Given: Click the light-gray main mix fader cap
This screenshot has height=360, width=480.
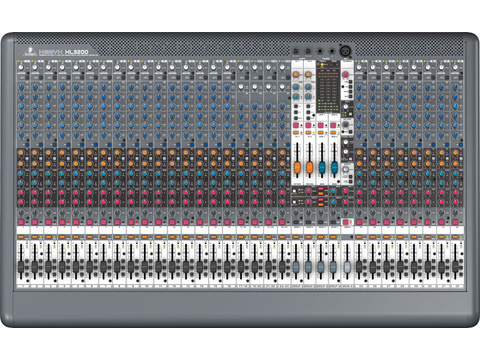Looking at the screenshot, I should tap(347, 266).
